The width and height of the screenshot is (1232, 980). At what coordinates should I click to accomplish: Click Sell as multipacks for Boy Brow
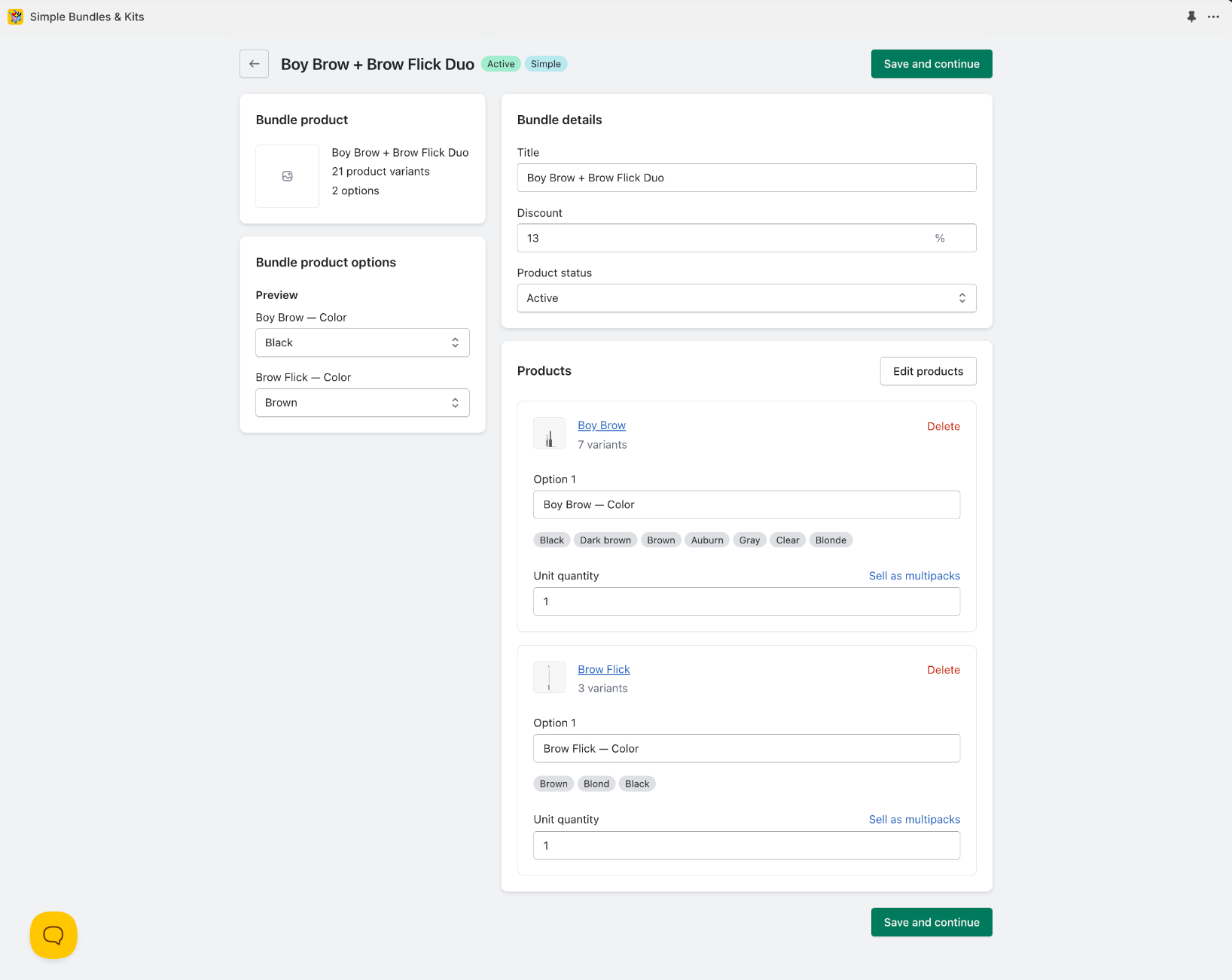coord(914,576)
